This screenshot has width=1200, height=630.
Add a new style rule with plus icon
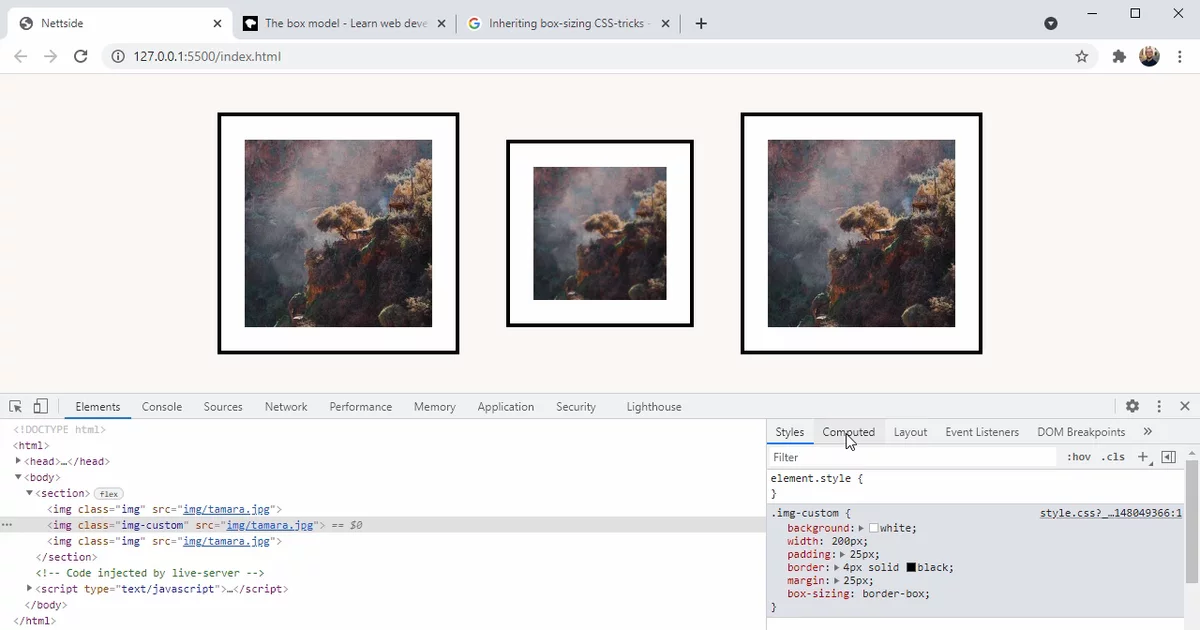(1143, 456)
